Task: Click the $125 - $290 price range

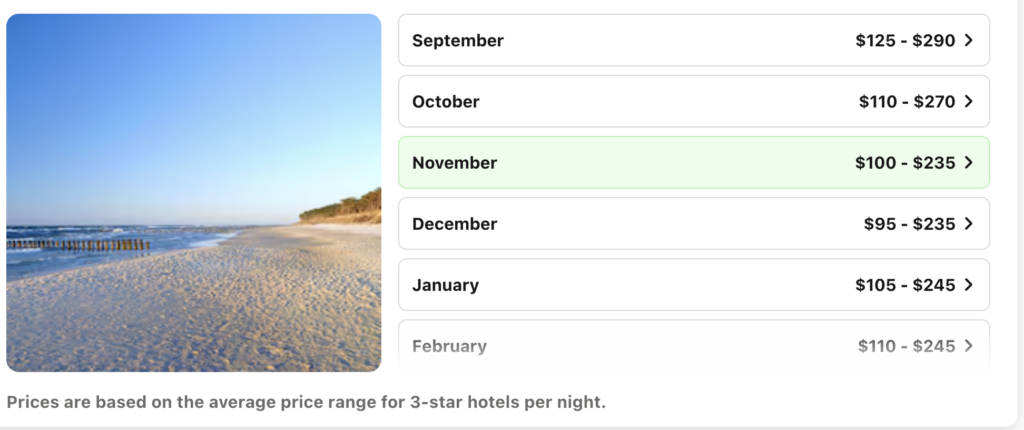Action: tap(905, 41)
